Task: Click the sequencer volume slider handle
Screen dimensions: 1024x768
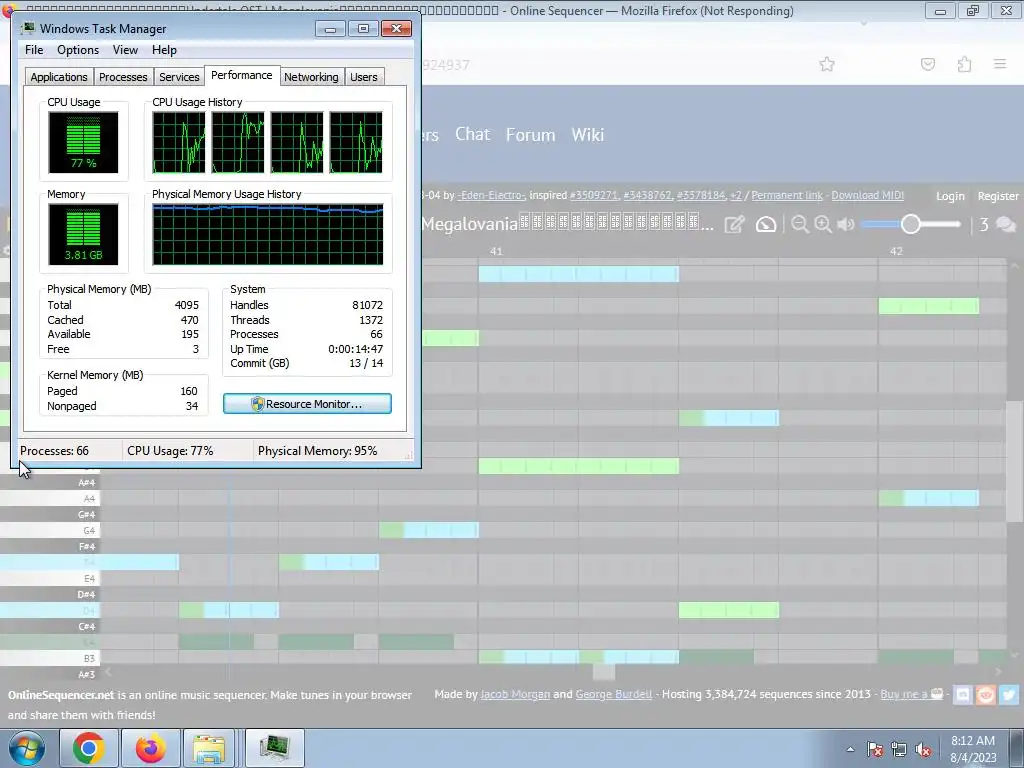Action: pyautogui.click(x=910, y=225)
